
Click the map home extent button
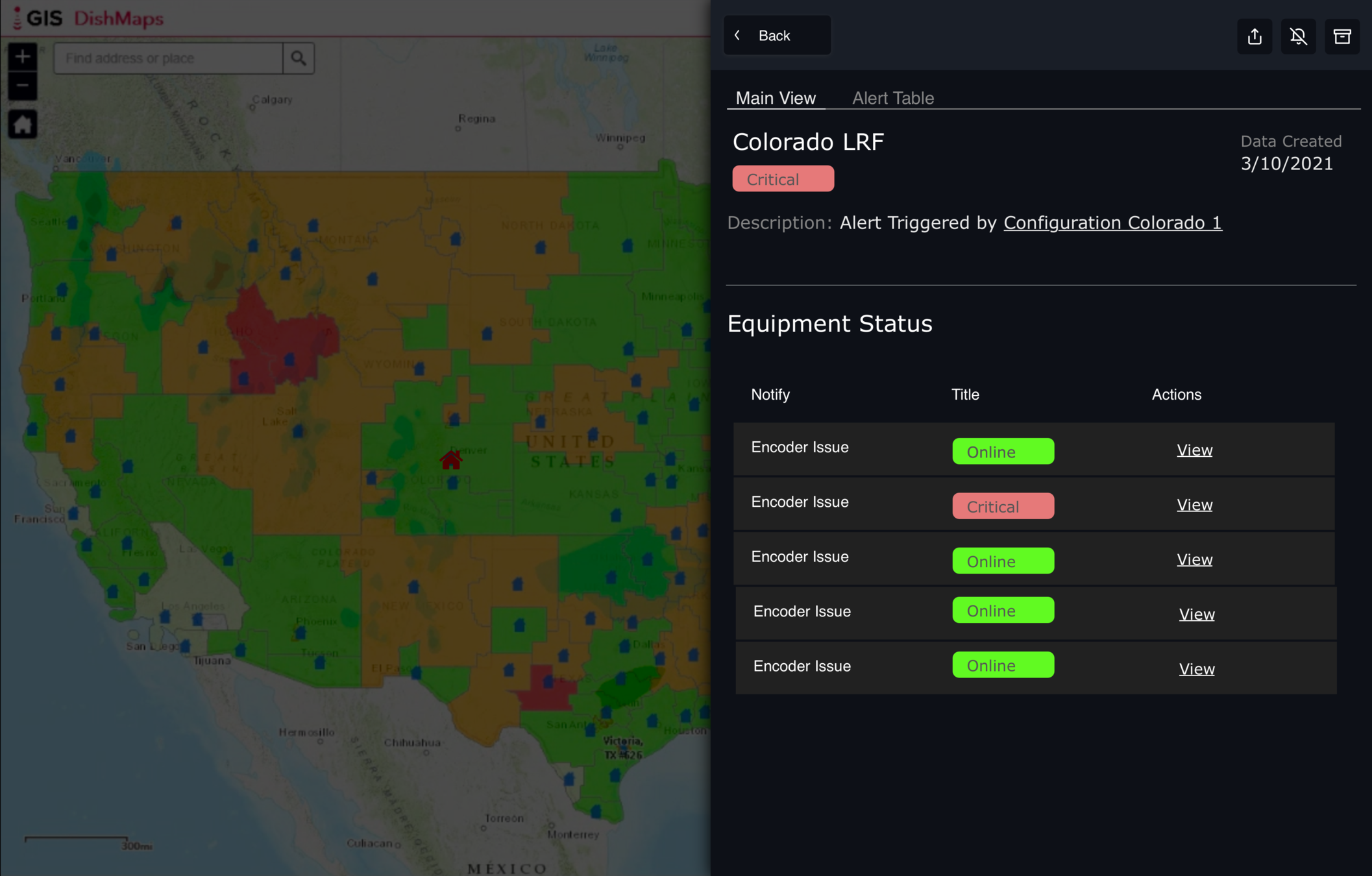point(22,124)
